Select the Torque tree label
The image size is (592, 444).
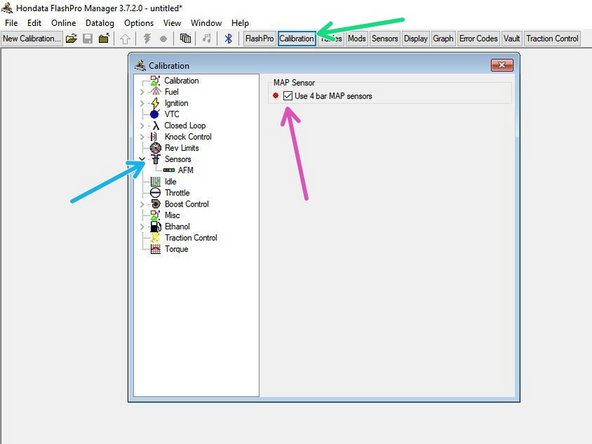click(x=176, y=249)
